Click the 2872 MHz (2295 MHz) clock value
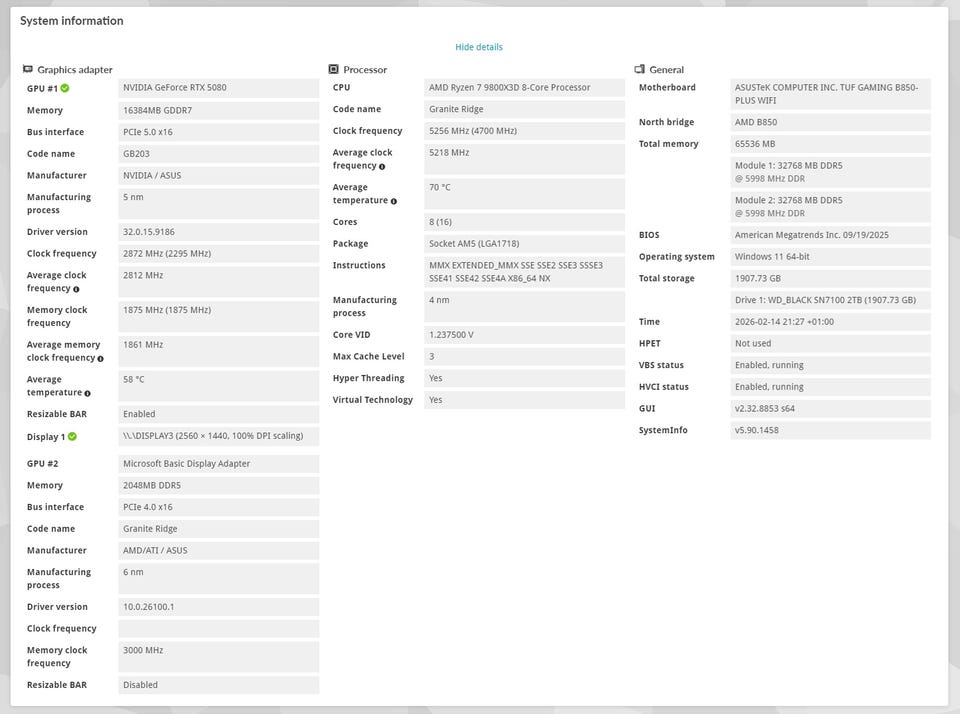This screenshot has width=960, height=714. [x=219, y=254]
